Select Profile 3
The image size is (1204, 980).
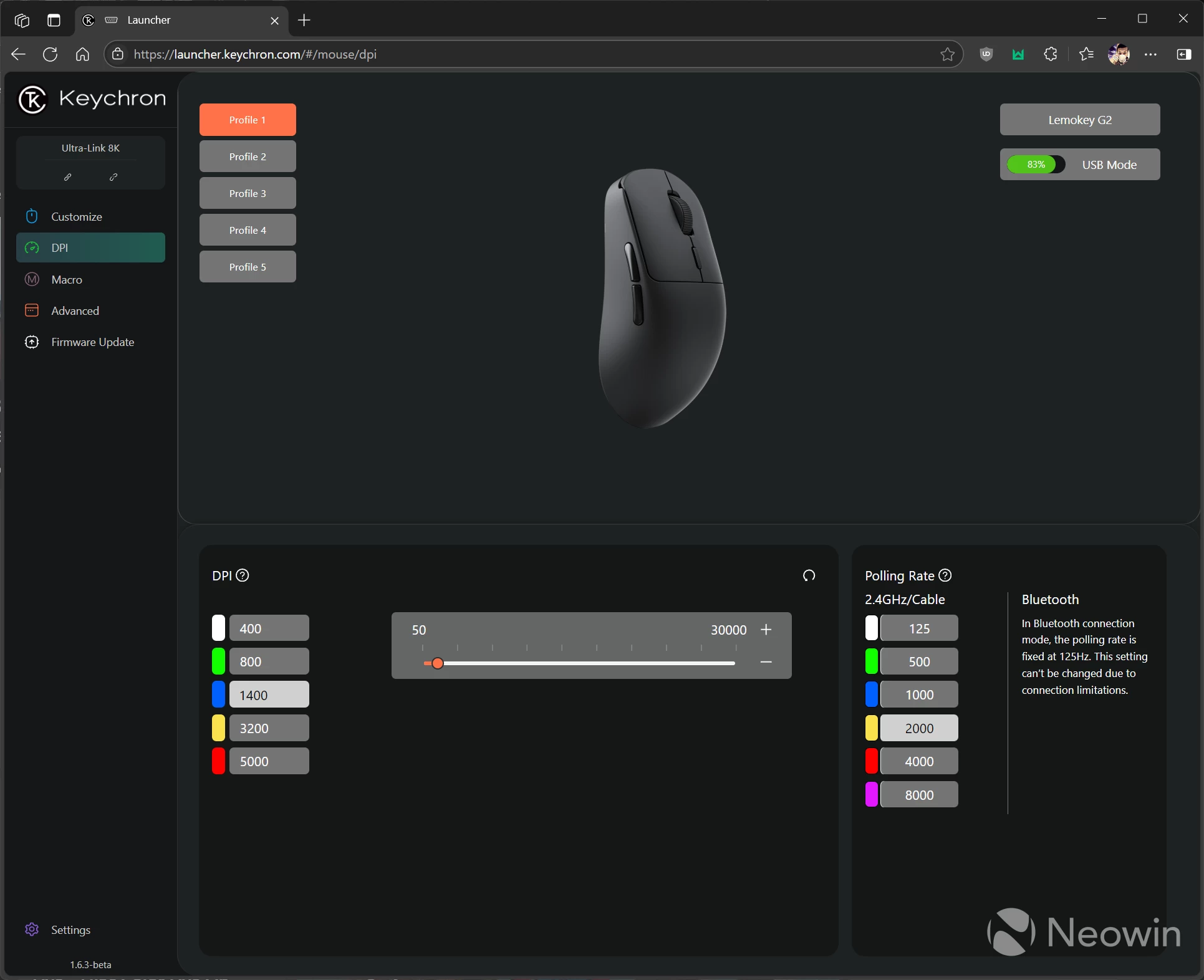(x=248, y=193)
